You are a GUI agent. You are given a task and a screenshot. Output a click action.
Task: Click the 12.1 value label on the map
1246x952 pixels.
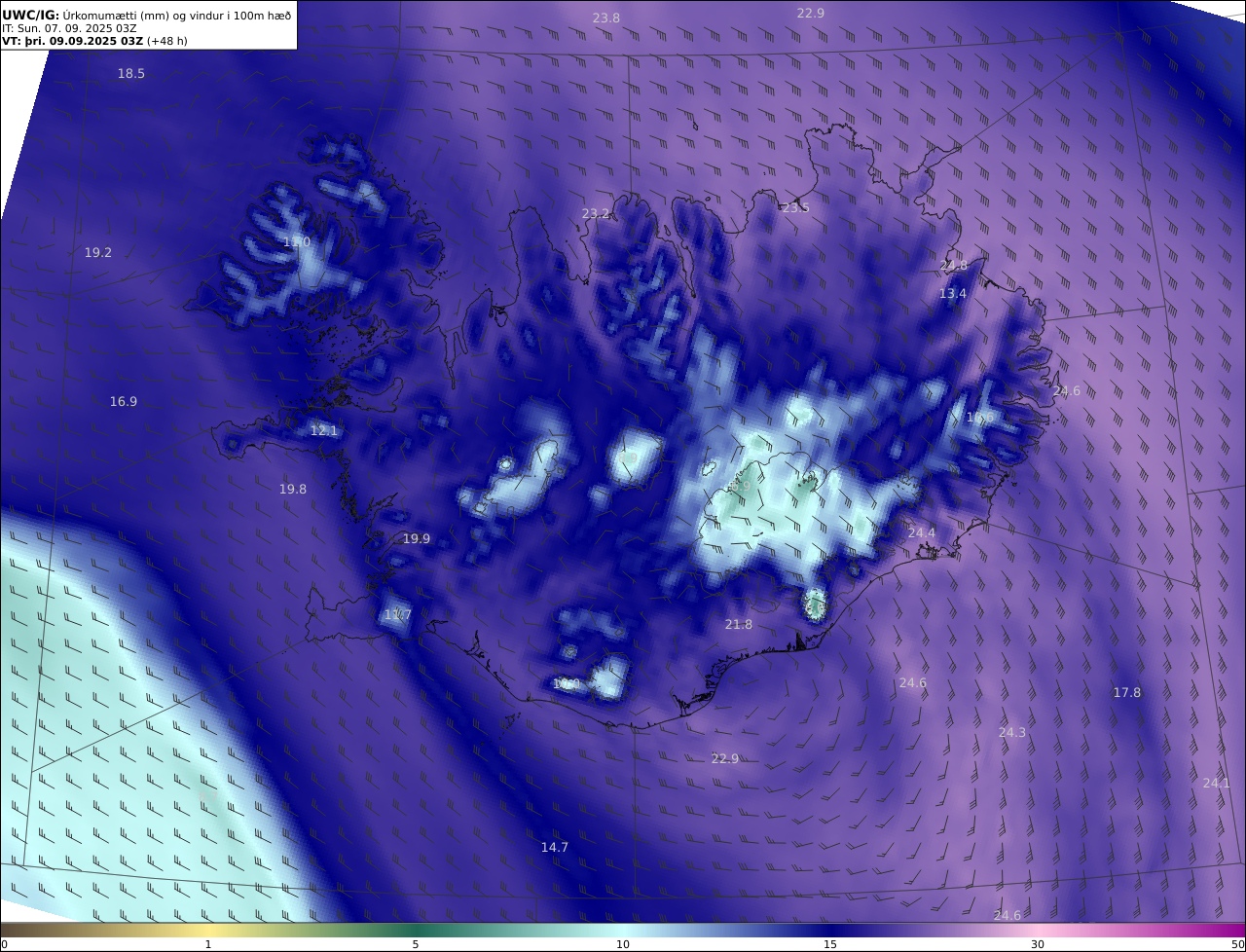[324, 431]
